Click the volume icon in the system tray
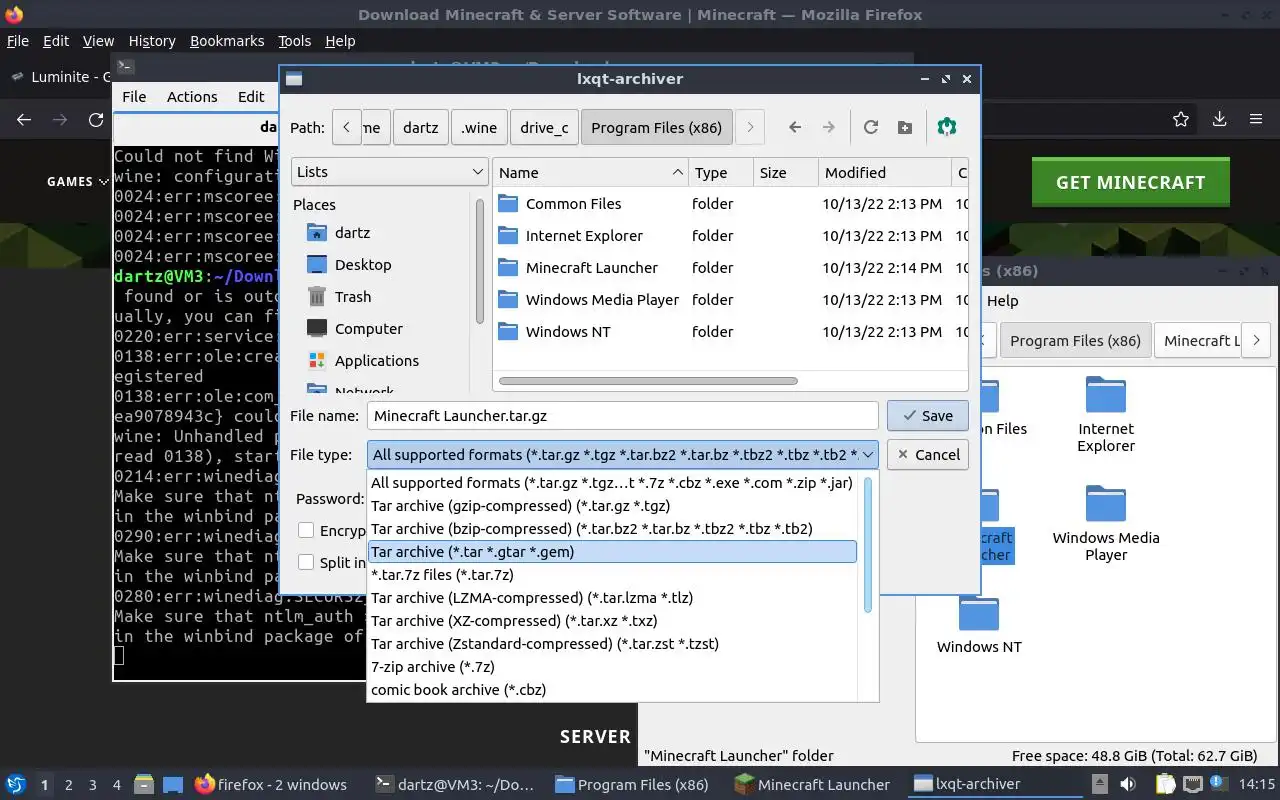This screenshot has width=1280, height=800. [1128, 784]
